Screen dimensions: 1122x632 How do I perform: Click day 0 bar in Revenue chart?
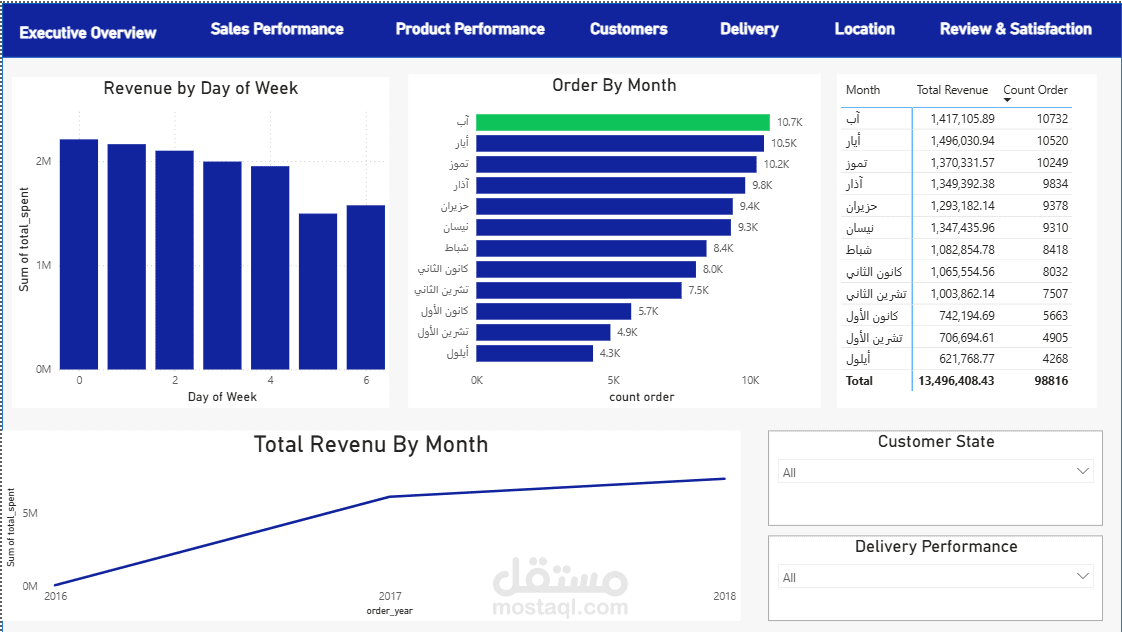(79, 254)
